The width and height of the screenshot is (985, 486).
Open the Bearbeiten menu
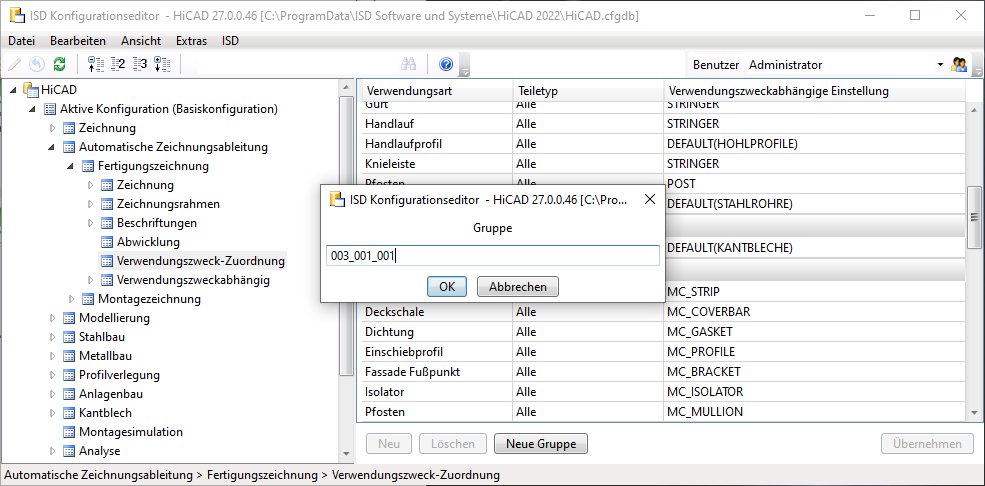point(78,41)
